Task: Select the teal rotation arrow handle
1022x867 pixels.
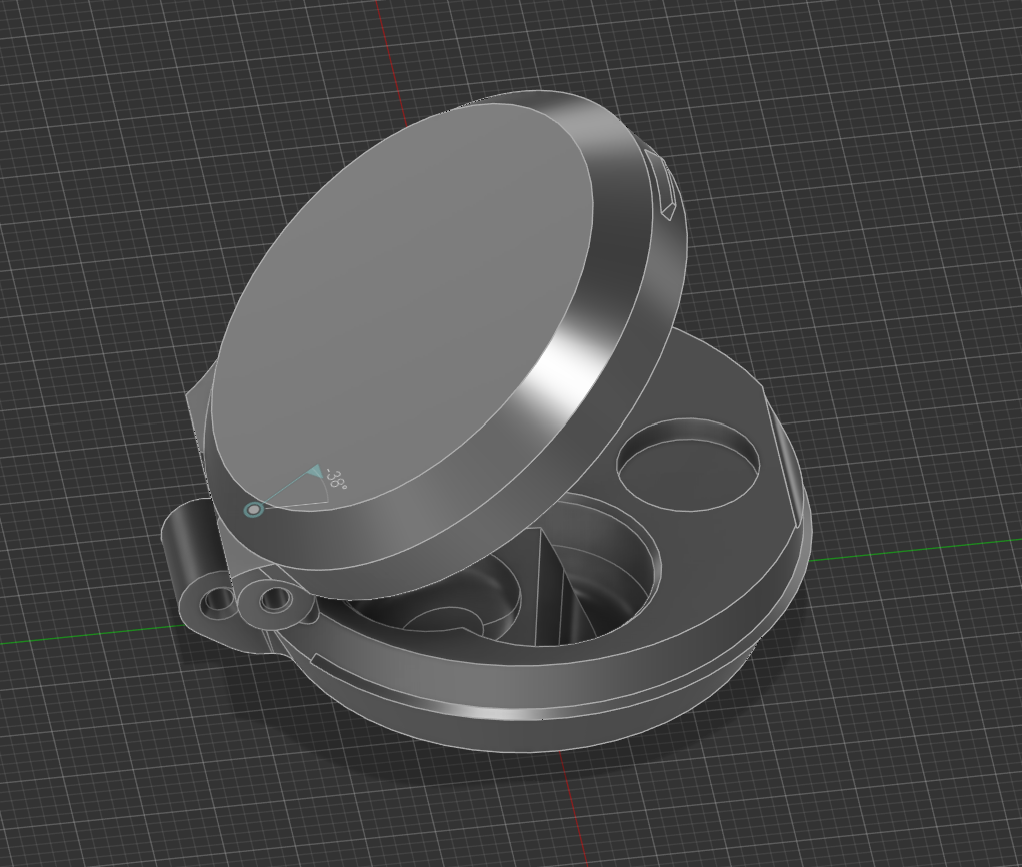Action: (x=315, y=471)
